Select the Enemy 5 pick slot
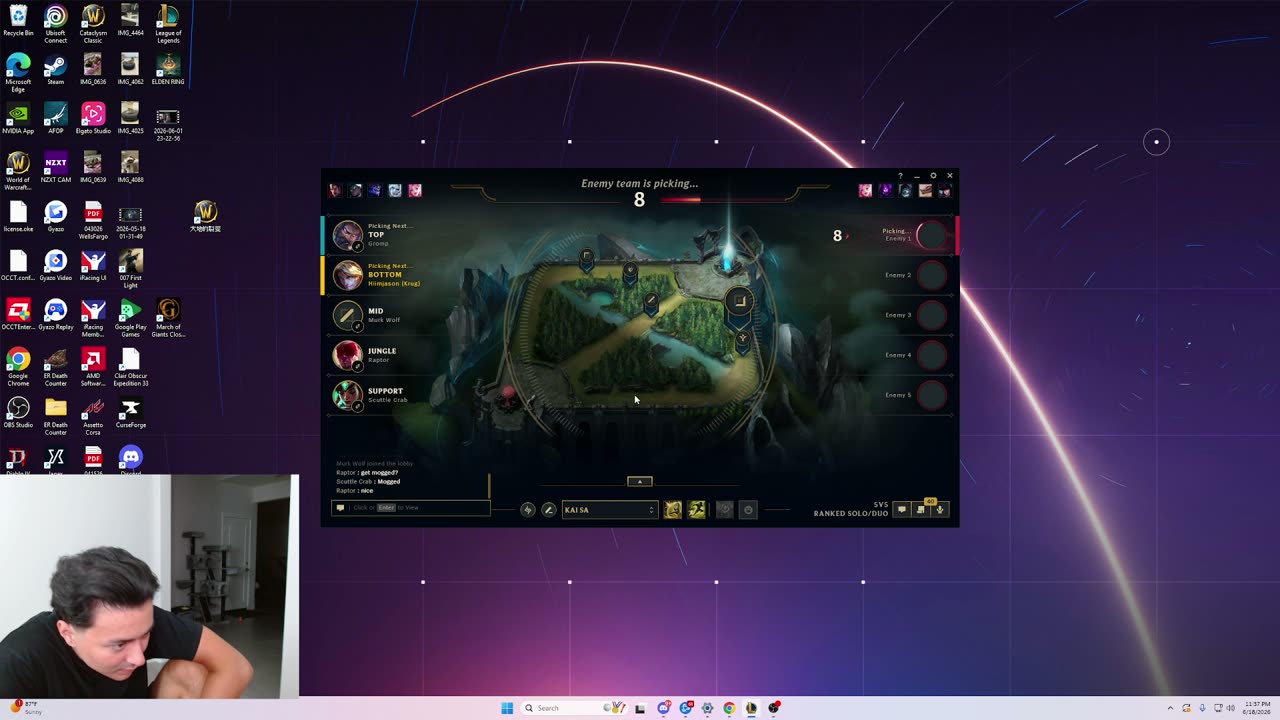This screenshot has width=1280, height=720. pos(931,395)
